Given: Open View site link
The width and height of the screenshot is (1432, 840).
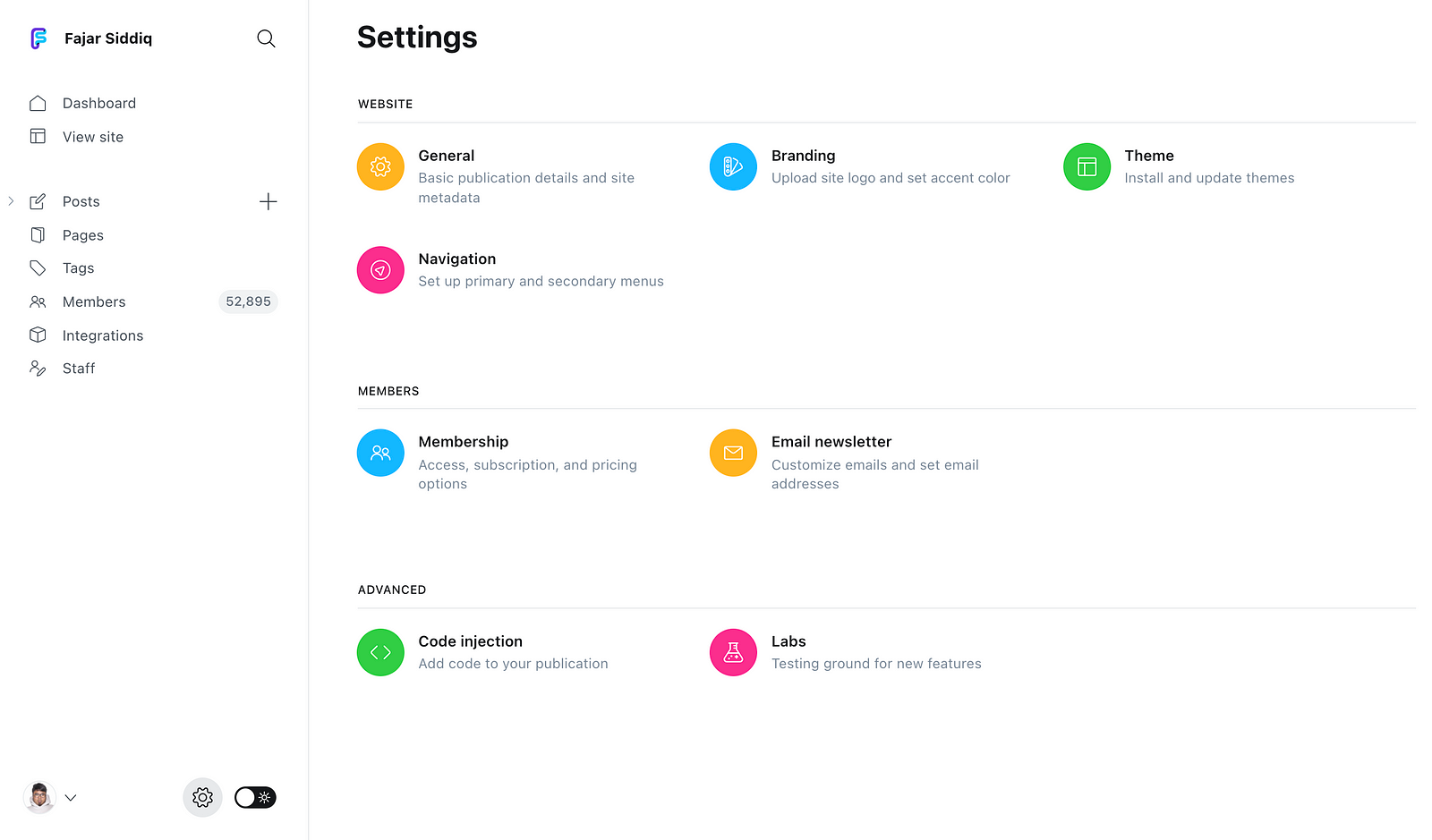Looking at the screenshot, I should pyautogui.click(x=92, y=137).
